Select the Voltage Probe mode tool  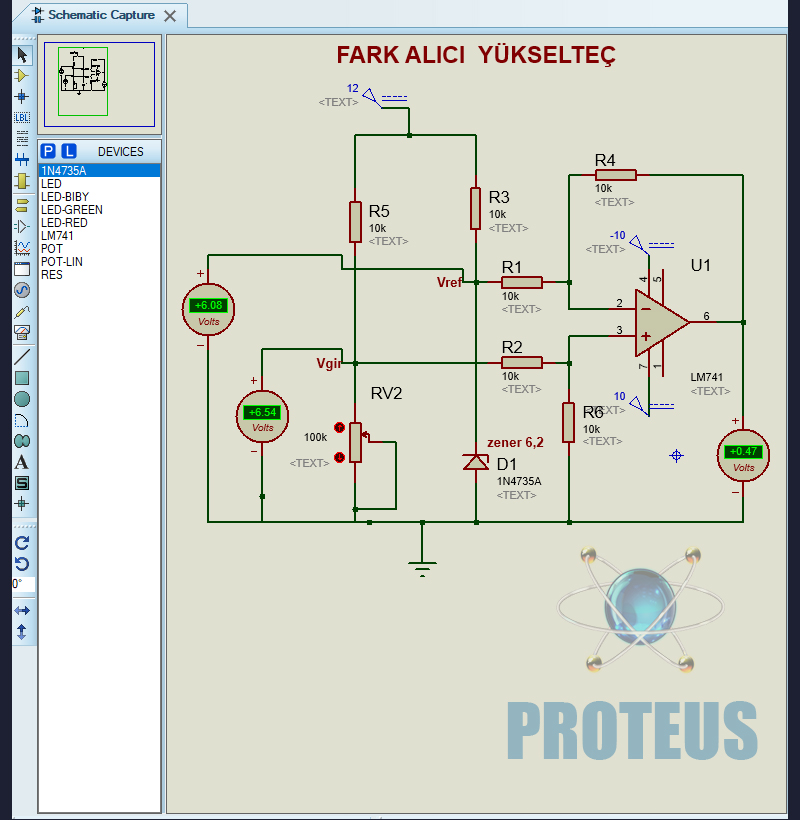point(22,312)
